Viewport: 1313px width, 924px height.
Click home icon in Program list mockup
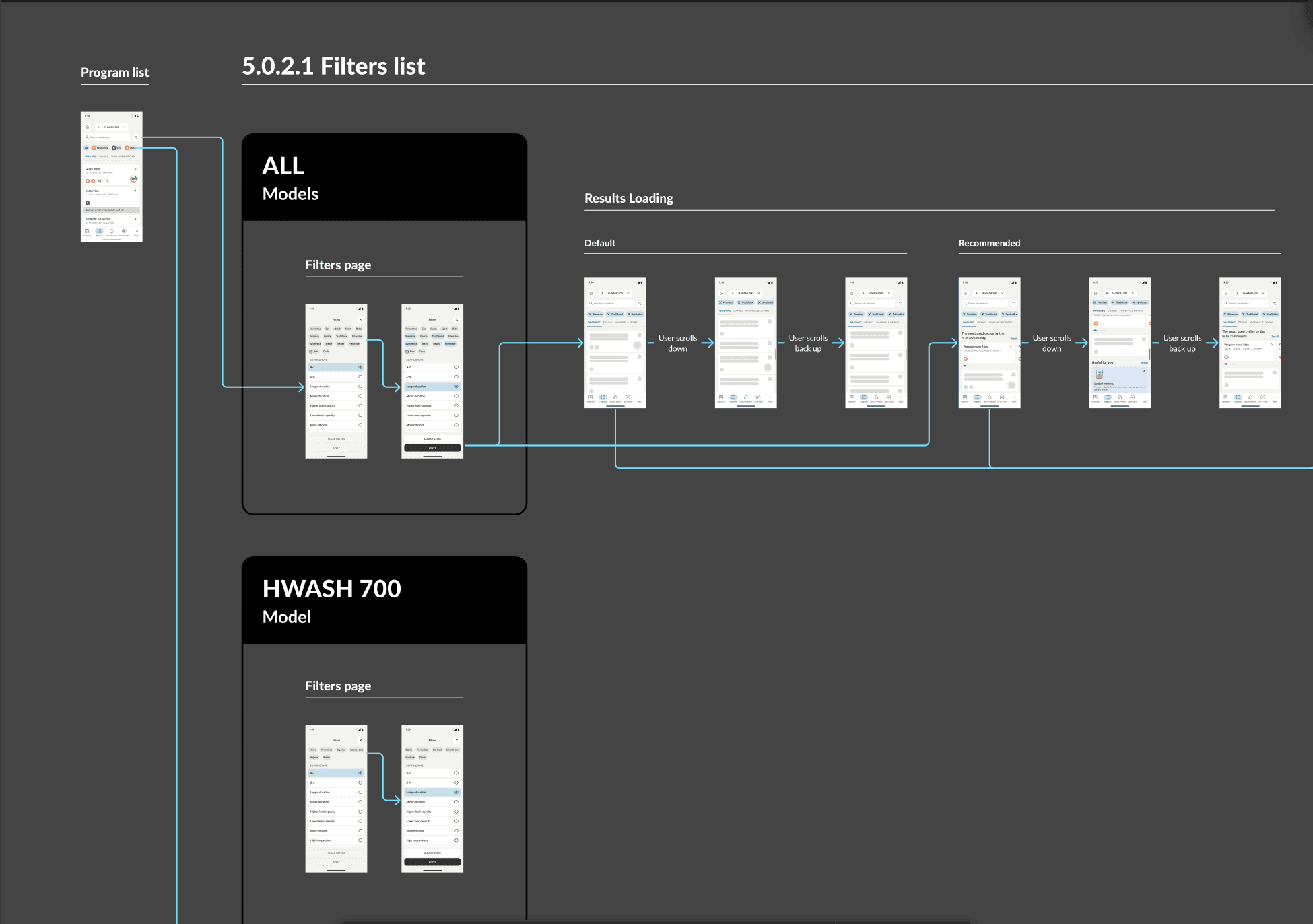click(x=87, y=127)
